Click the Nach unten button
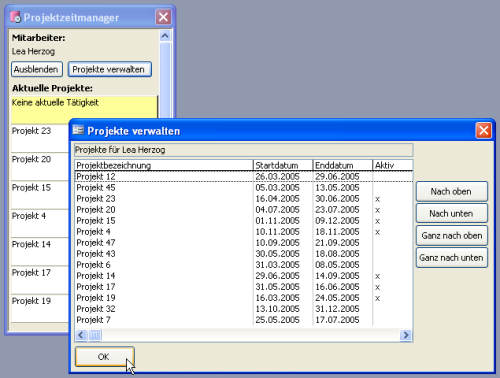Image resolution: width=500 pixels, height=378 pixels. coord(452,213)
